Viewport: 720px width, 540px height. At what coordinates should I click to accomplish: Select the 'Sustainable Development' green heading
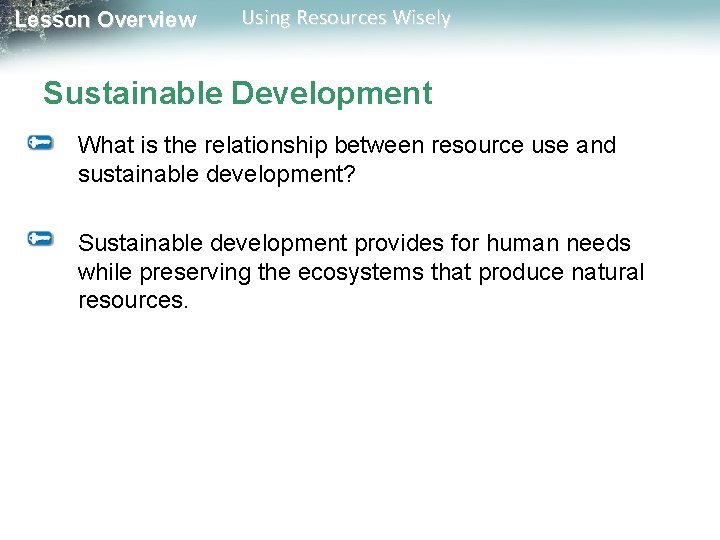tap(238, 94)
